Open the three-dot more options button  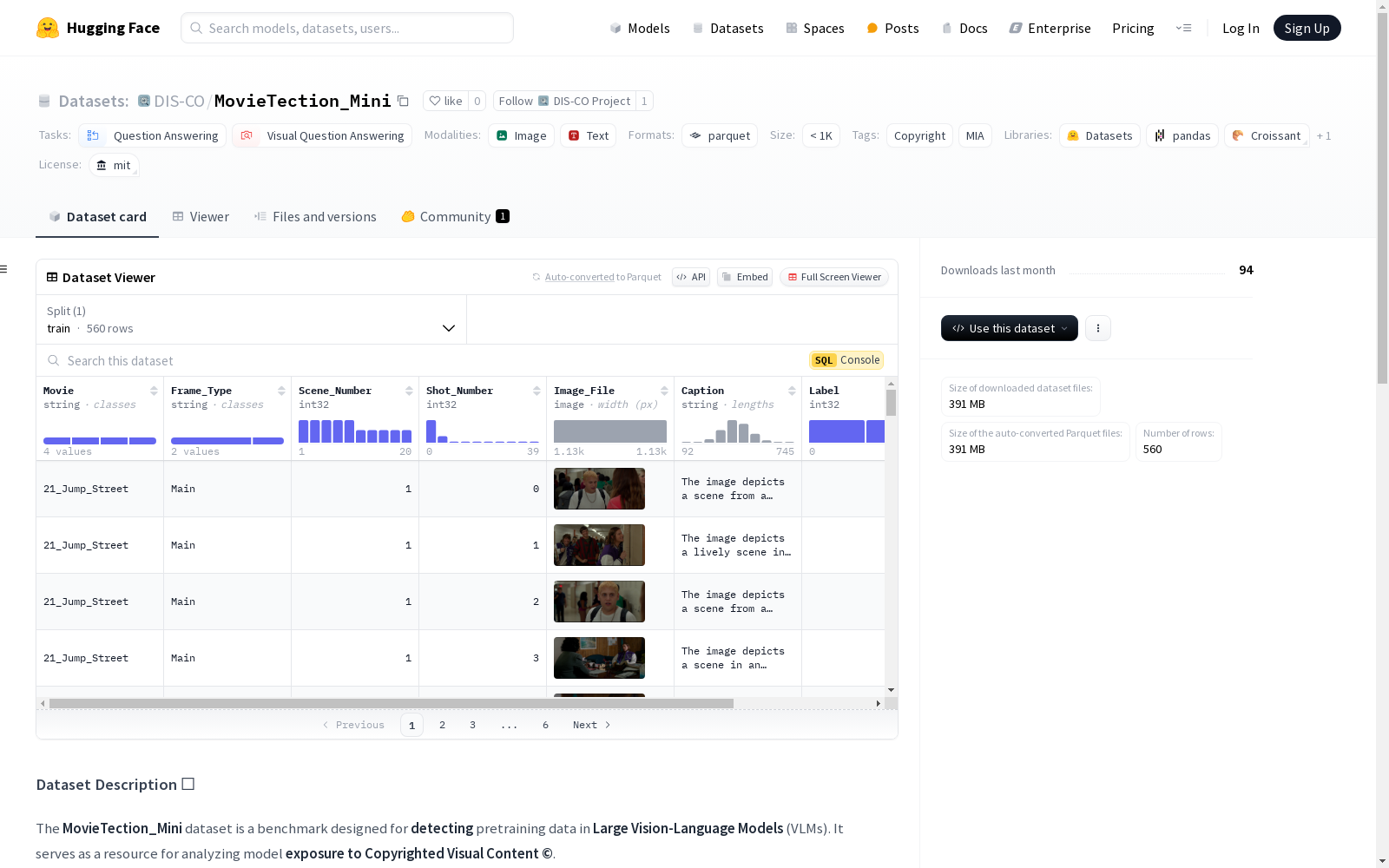(x=1098, y=328)
